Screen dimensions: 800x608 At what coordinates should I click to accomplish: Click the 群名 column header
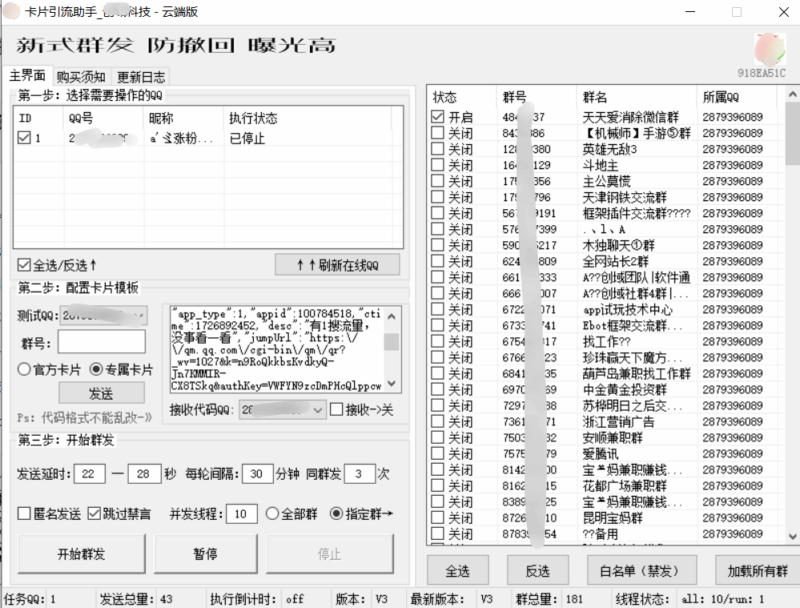tap(636, 97)
